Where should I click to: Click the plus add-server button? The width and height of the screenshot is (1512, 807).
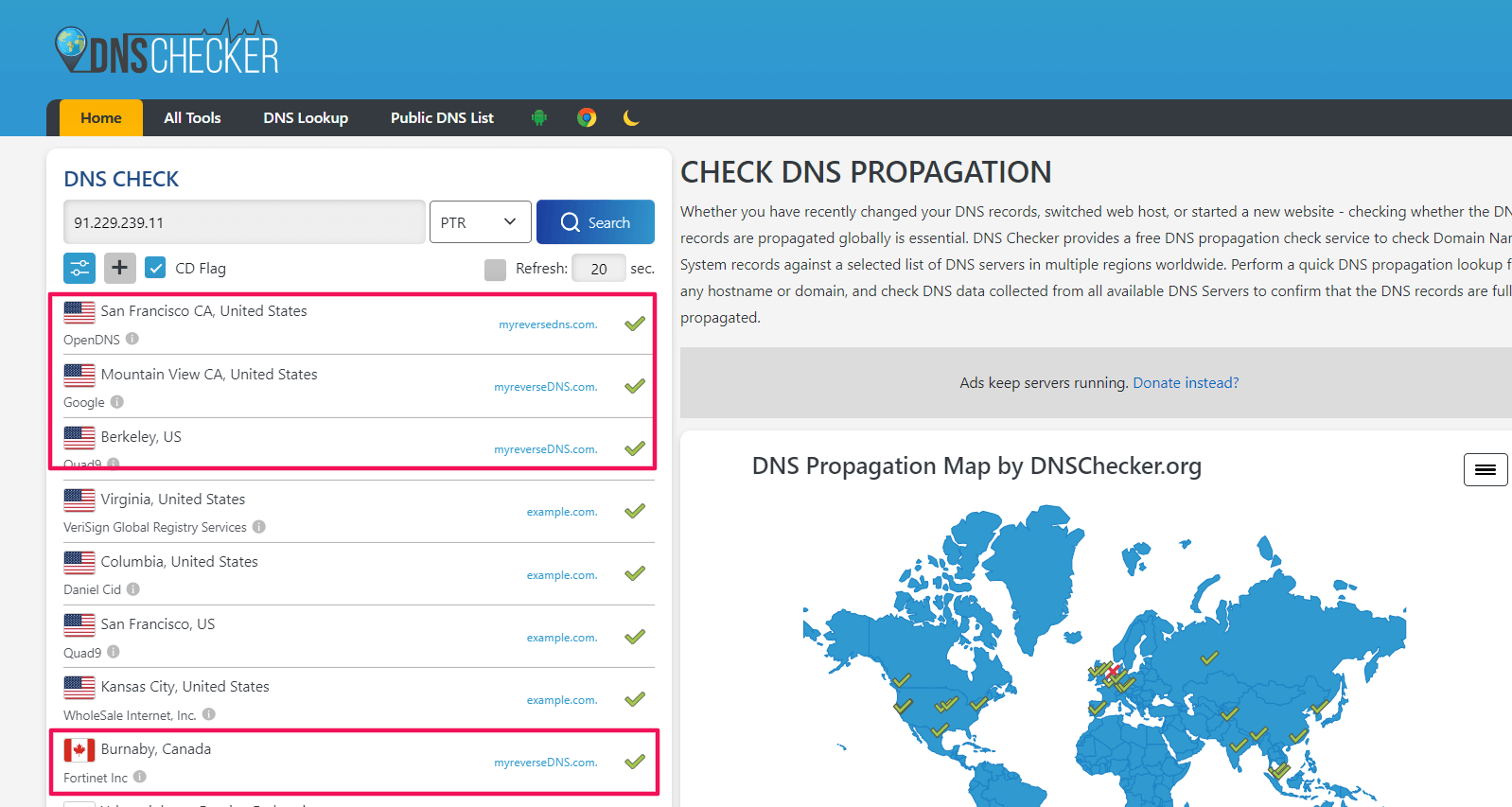tap(120, 268)
